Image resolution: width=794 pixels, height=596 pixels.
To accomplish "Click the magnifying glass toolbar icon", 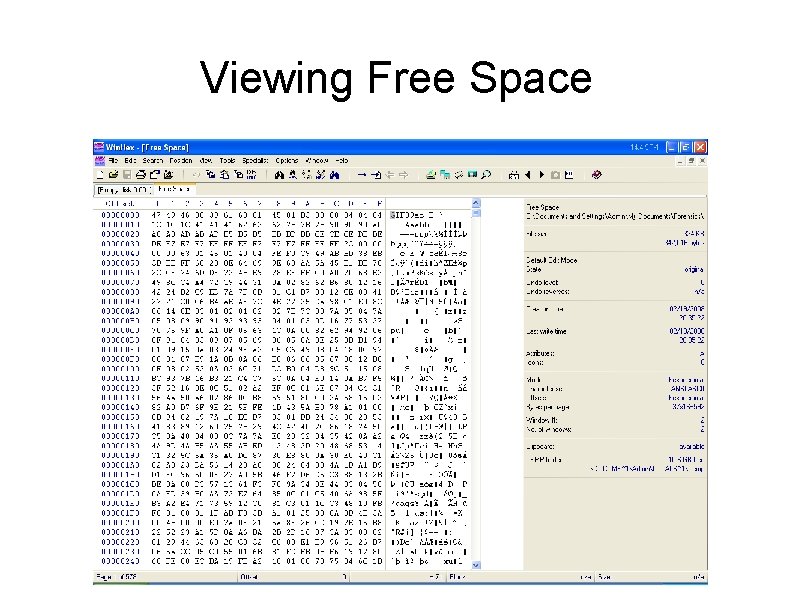I will click(486, 175).
